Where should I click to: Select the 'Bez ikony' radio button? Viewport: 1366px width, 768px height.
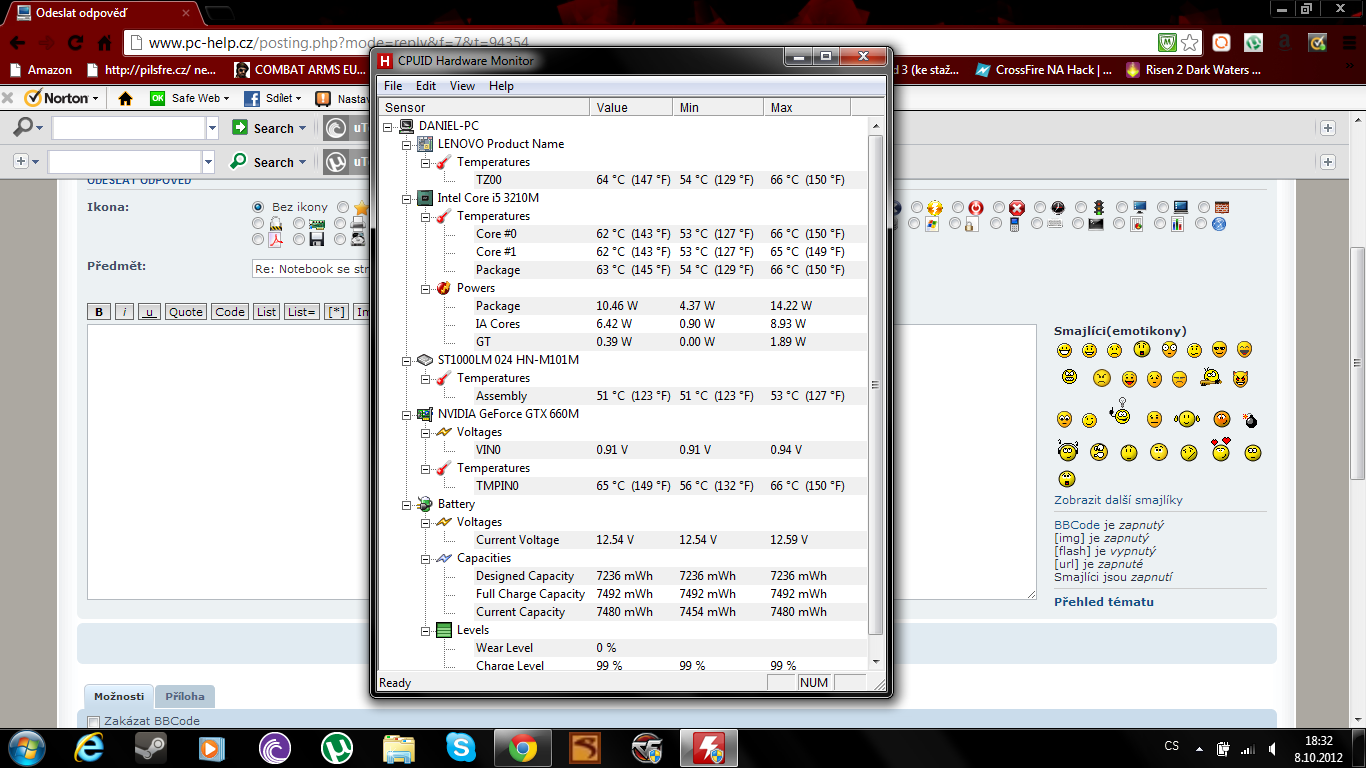pos(258,207)
